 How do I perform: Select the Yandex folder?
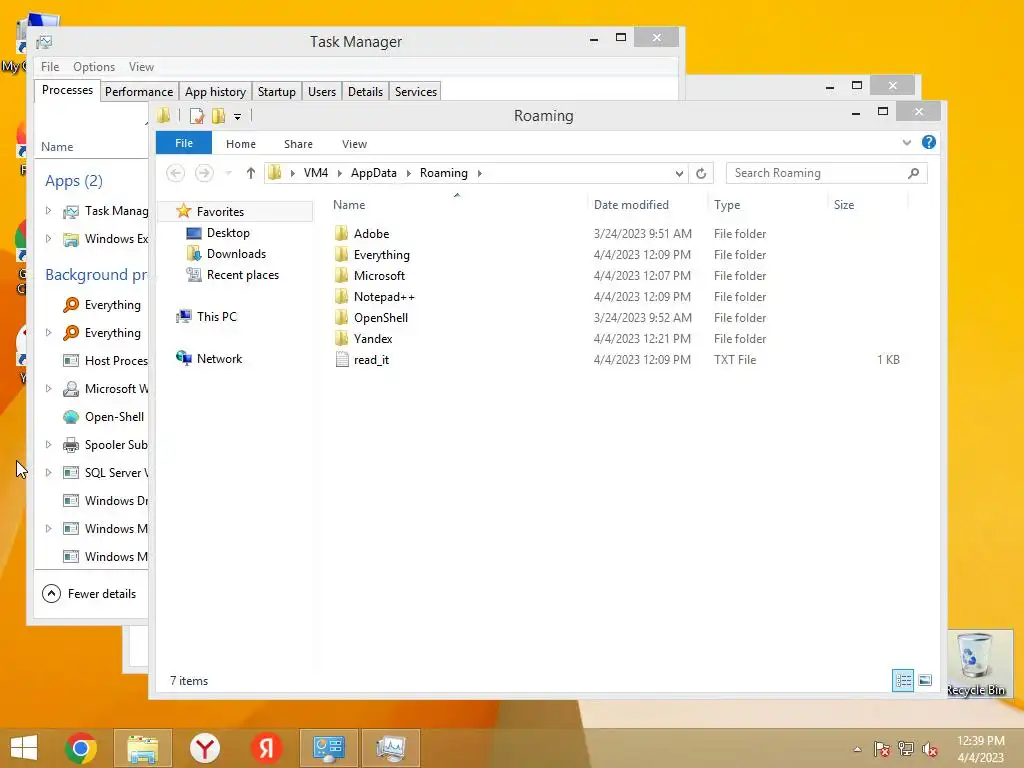(373, 338)
